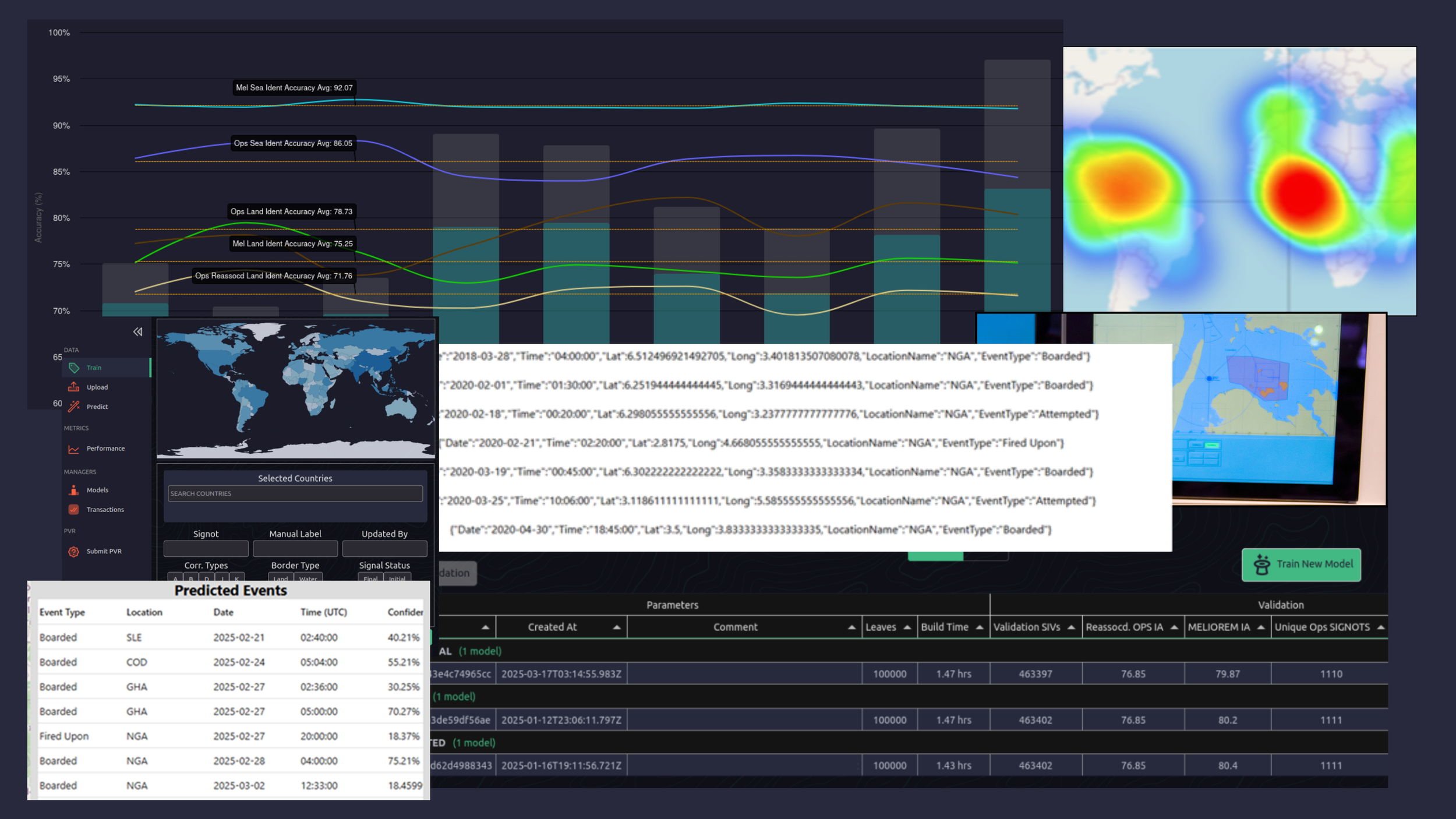Click the Search Countries input field

(x=295, y=493)
